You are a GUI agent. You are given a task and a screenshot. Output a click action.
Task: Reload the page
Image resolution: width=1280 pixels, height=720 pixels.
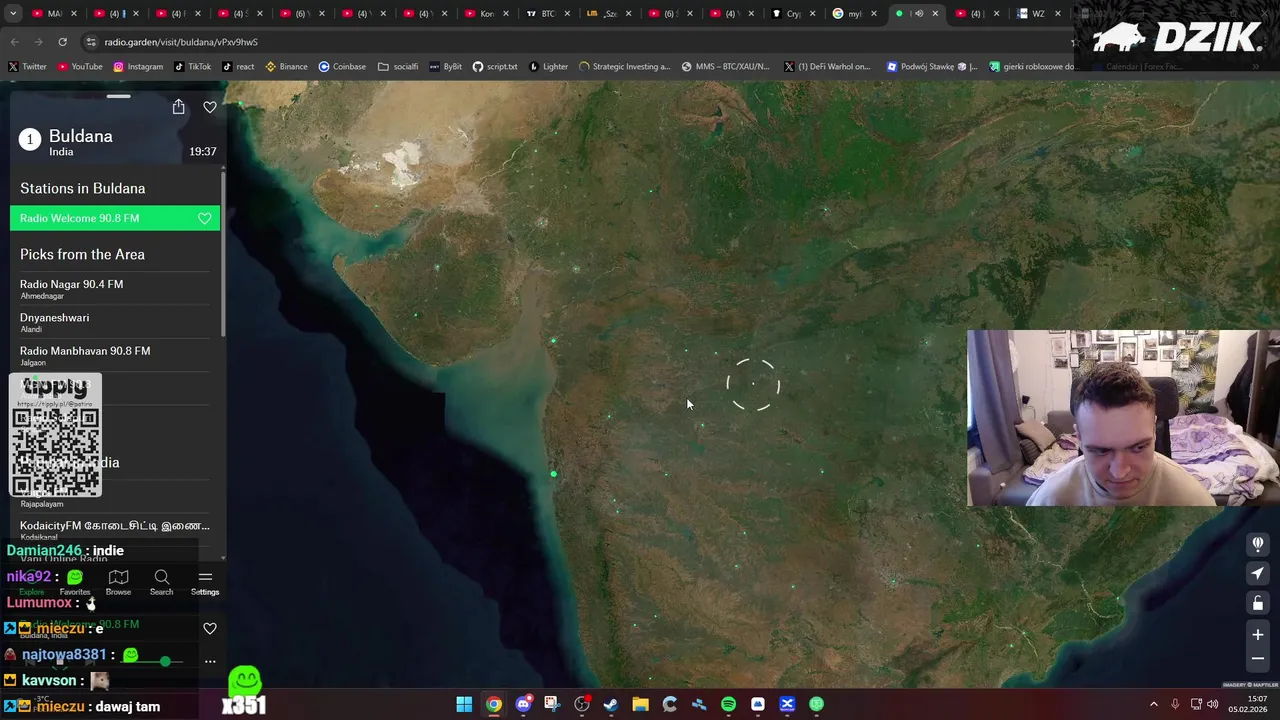pyautogui.click(x=62, y=42)
